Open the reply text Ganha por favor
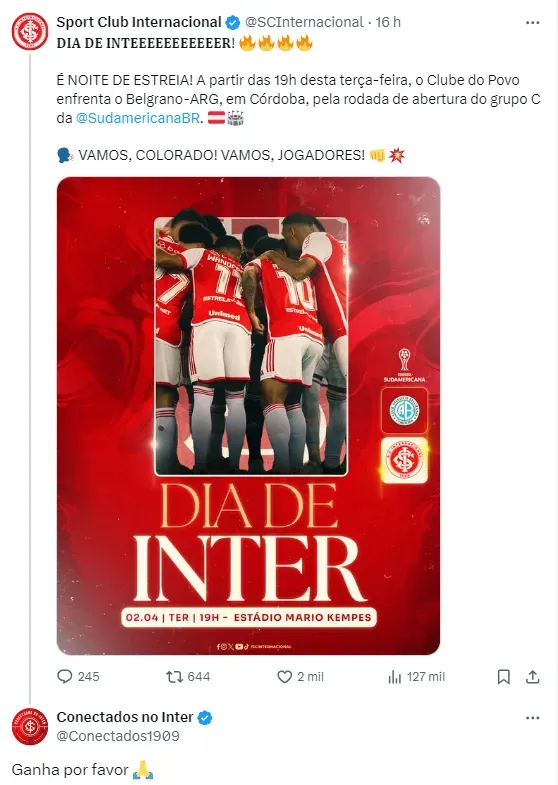 pyautogui.click(x=70, y=769)
